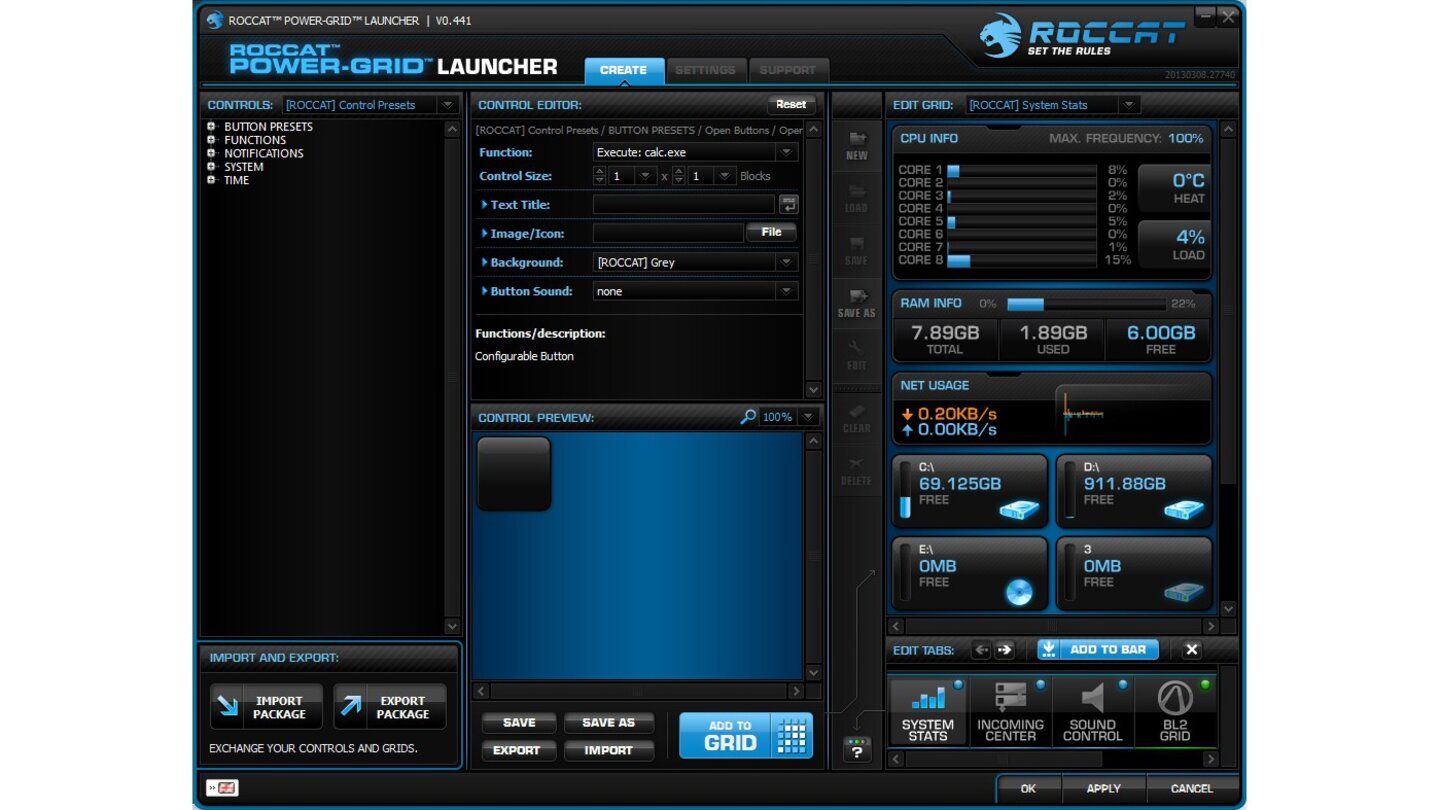Click in the Image/Icon path field
Image resolution: width=1440 pixels, height=810 pixels.
tap(668, 233)
